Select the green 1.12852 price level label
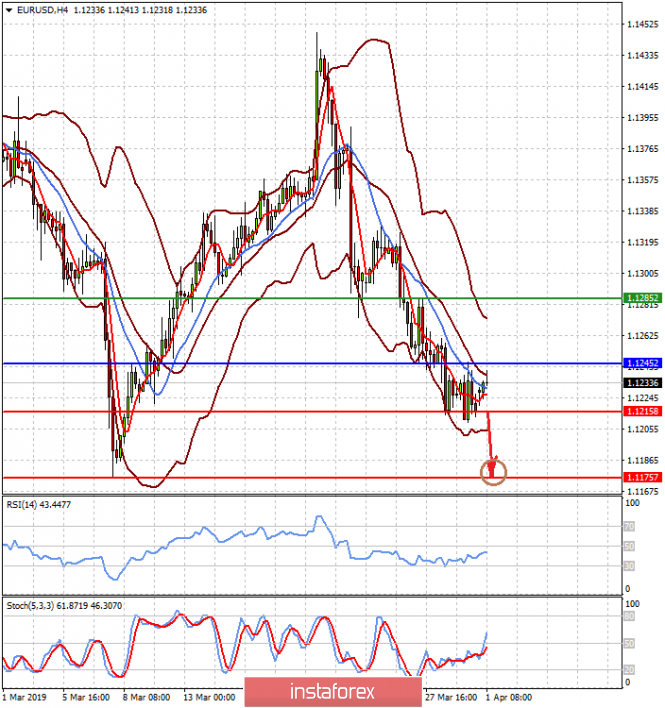 coord(643,298)
